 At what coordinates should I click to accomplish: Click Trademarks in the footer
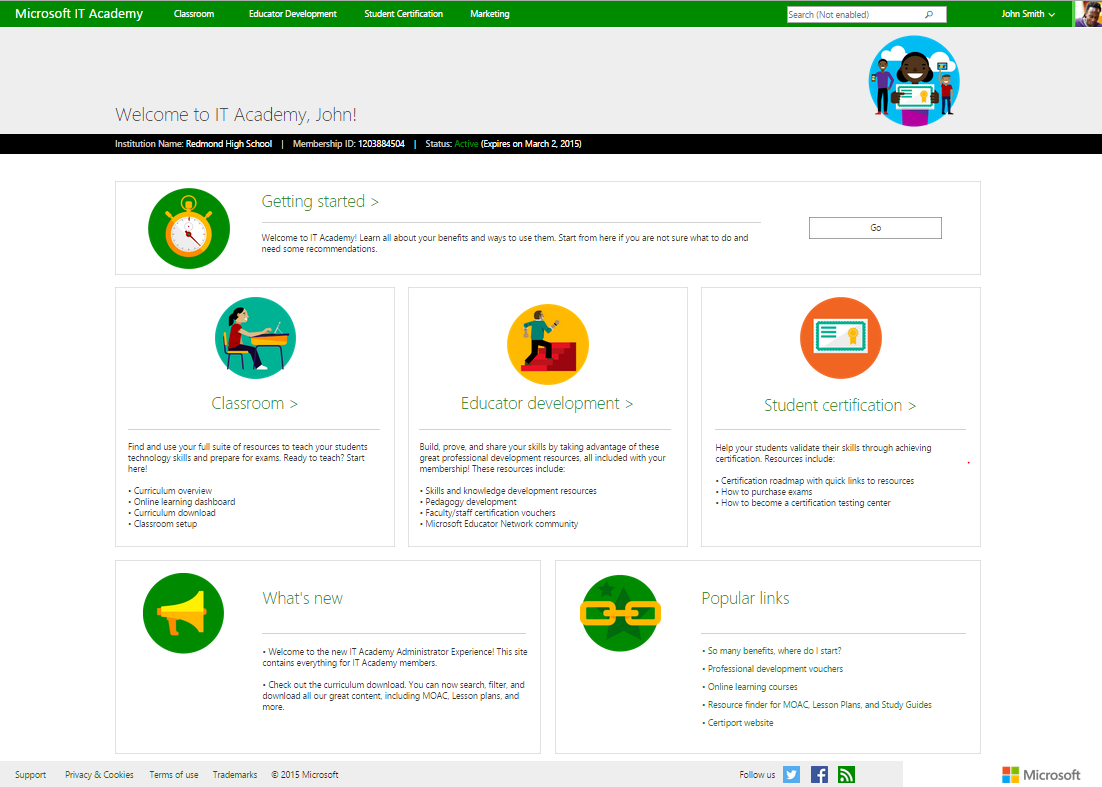click(235, 774)
